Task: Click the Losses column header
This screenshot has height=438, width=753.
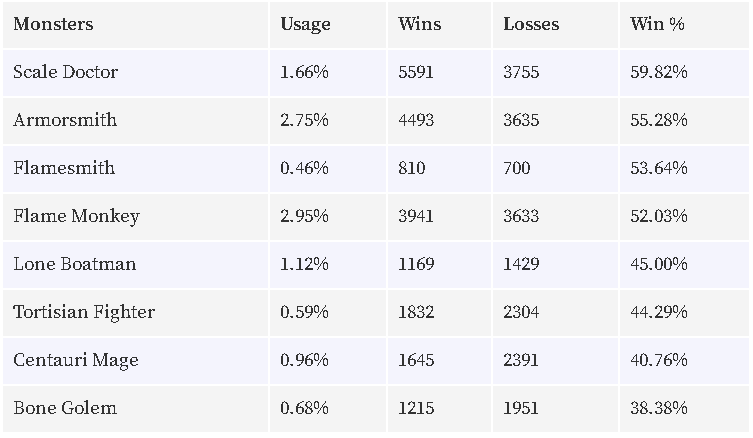Action: [531, 24]
